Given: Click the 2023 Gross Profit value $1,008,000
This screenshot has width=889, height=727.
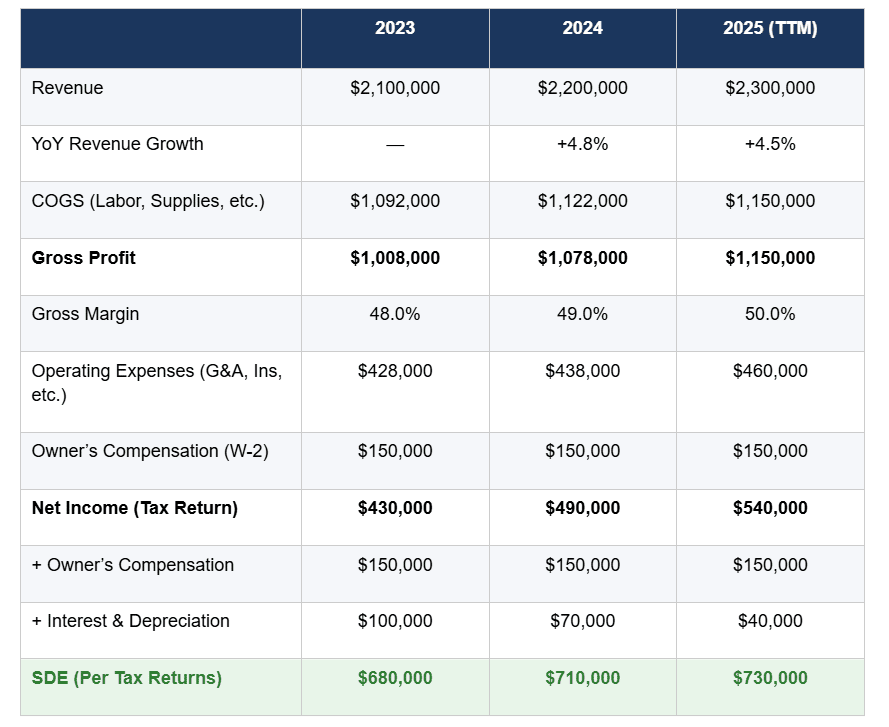Looking at the screenshot, I should (x=395, y=258).
